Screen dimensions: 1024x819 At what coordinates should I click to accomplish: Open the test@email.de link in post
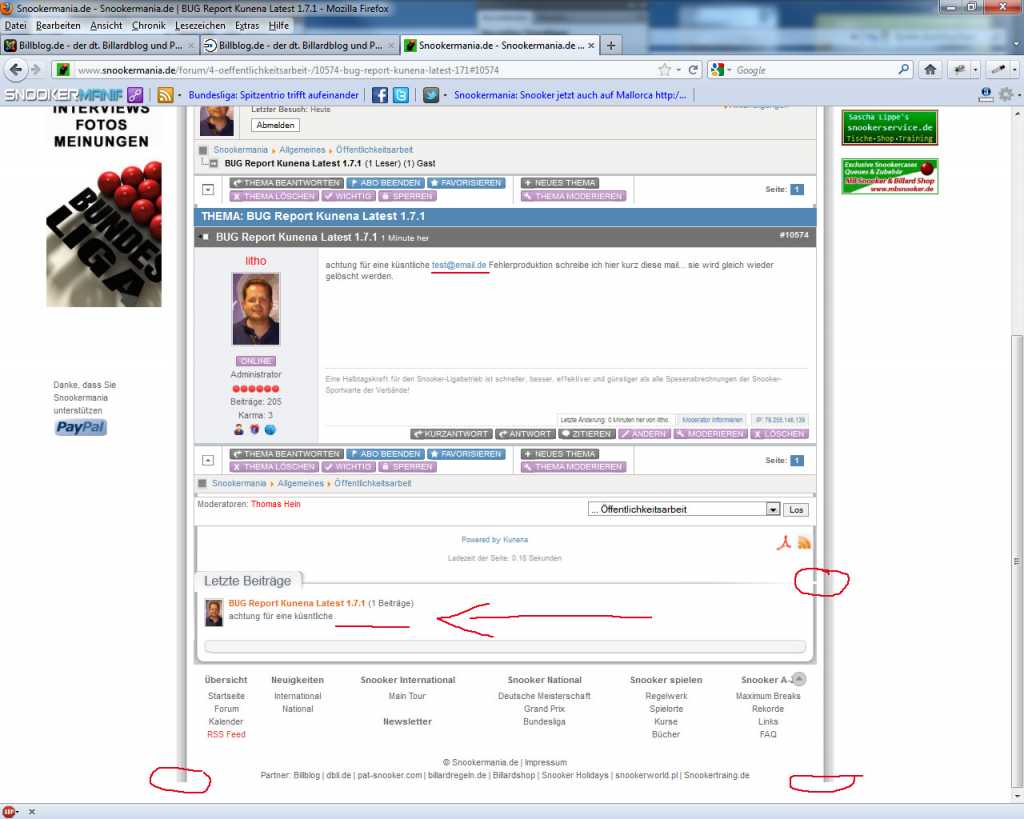459,265
